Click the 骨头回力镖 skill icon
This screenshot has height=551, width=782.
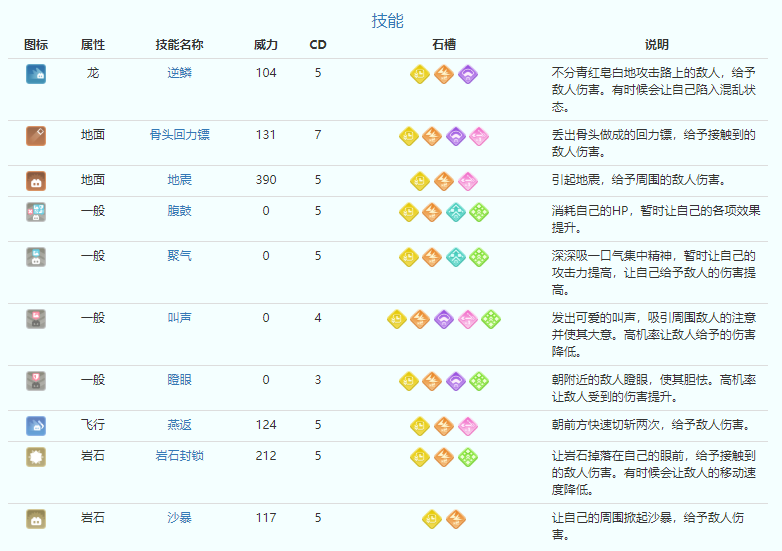coord(36,136)
